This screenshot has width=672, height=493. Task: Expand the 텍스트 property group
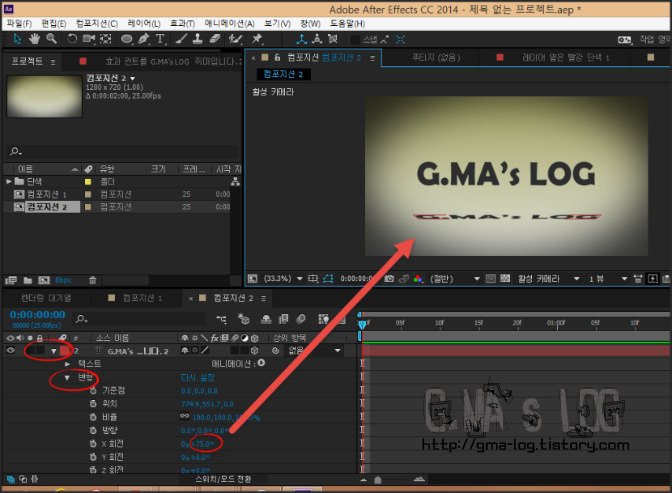pyautogui.click(x=67, y=364)
